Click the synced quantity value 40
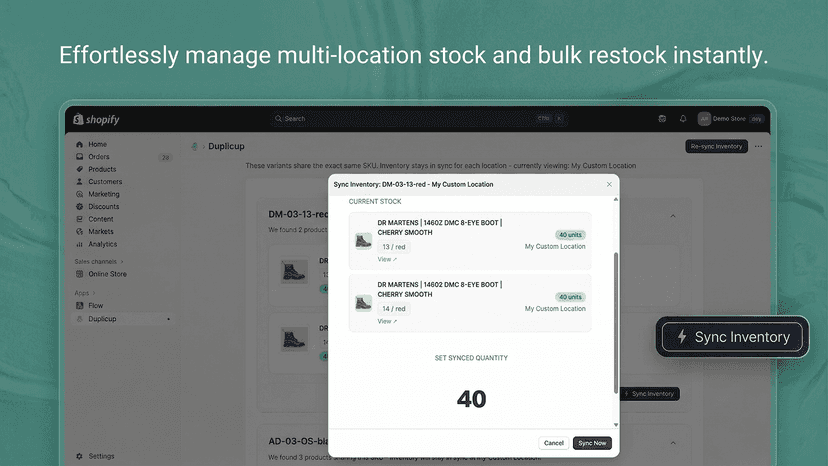Image resolution: width=828 pixels, height=466 pixels. 471,399
